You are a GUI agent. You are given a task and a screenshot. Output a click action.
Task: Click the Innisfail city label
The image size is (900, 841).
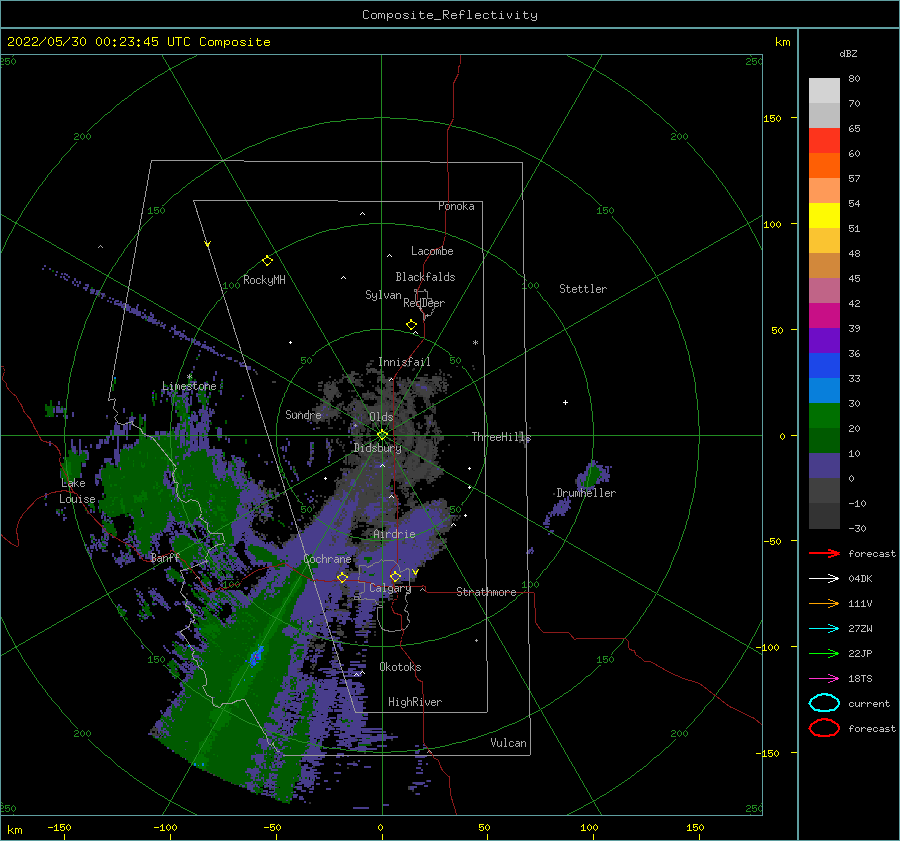(404, 362)
